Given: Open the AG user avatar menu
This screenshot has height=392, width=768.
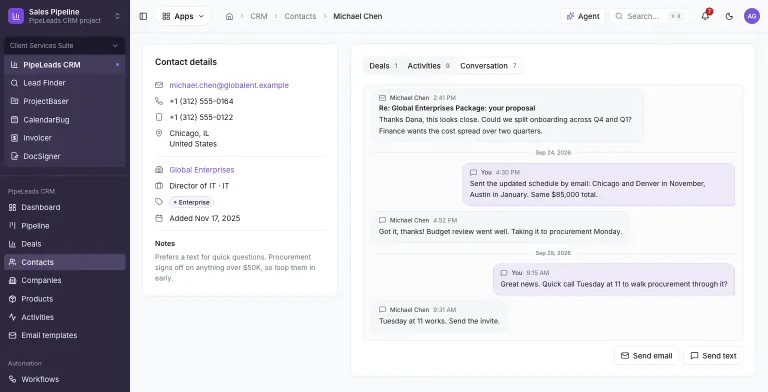Looking at the screenshot, I should [752, 16].
